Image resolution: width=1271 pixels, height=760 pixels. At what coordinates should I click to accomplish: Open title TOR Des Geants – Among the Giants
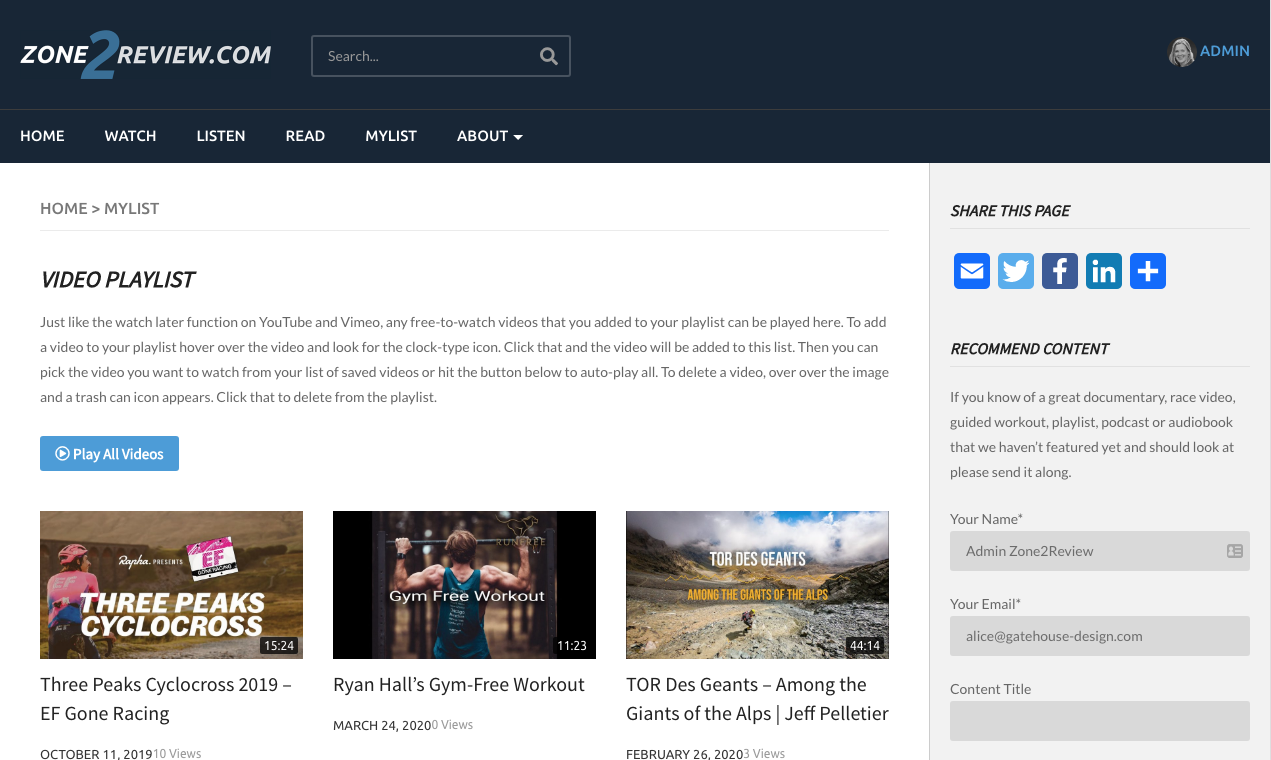click(757, 699)
